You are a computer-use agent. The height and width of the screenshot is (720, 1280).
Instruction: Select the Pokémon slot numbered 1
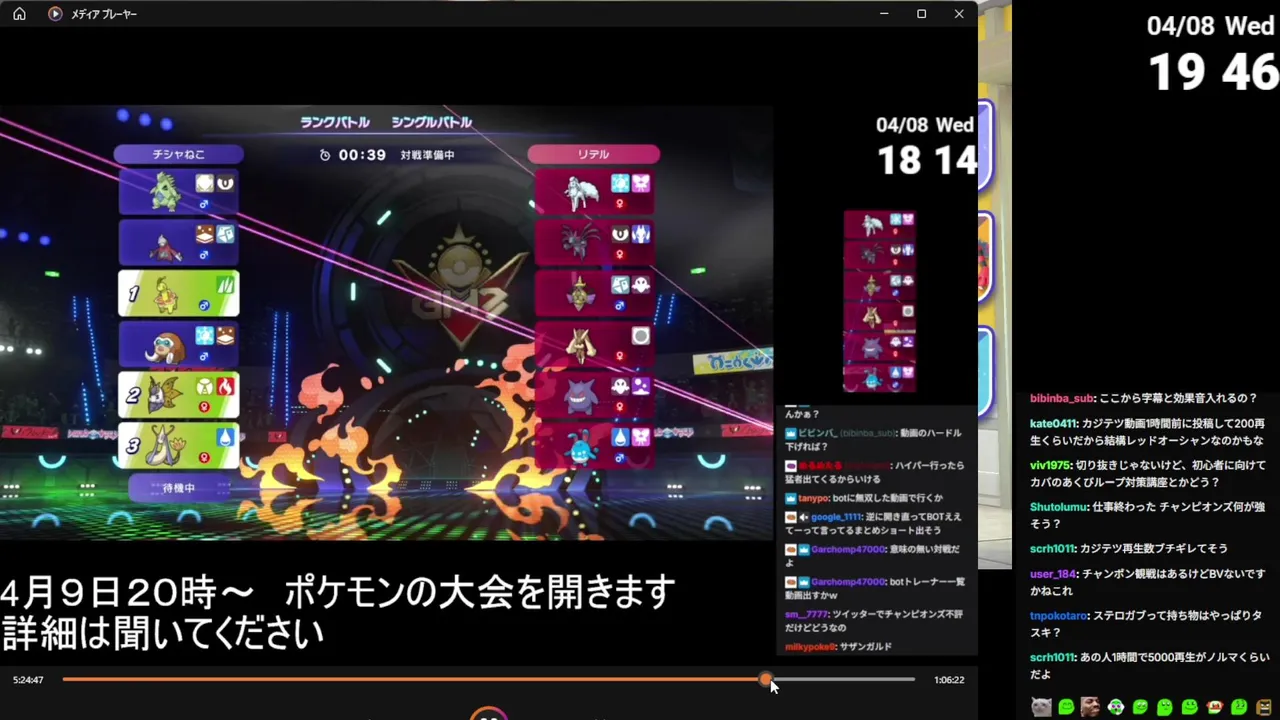pos(178,294)
